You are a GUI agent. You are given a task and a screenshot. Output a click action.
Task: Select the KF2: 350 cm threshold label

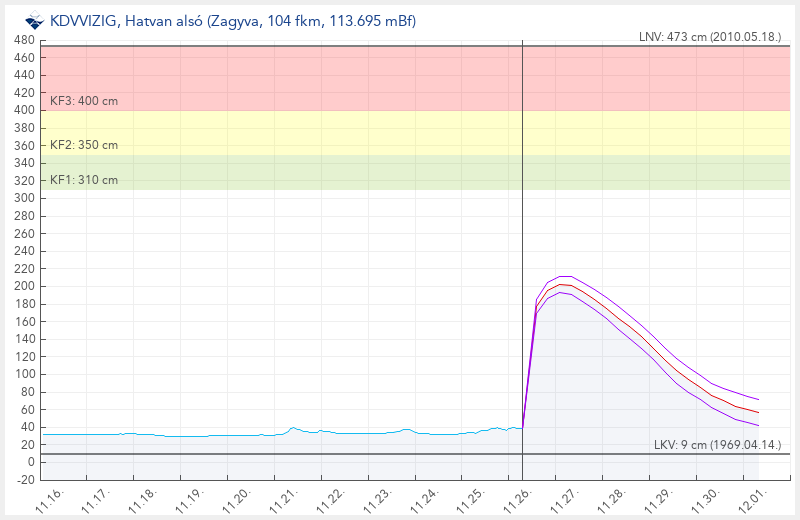(x=84, y=145)
